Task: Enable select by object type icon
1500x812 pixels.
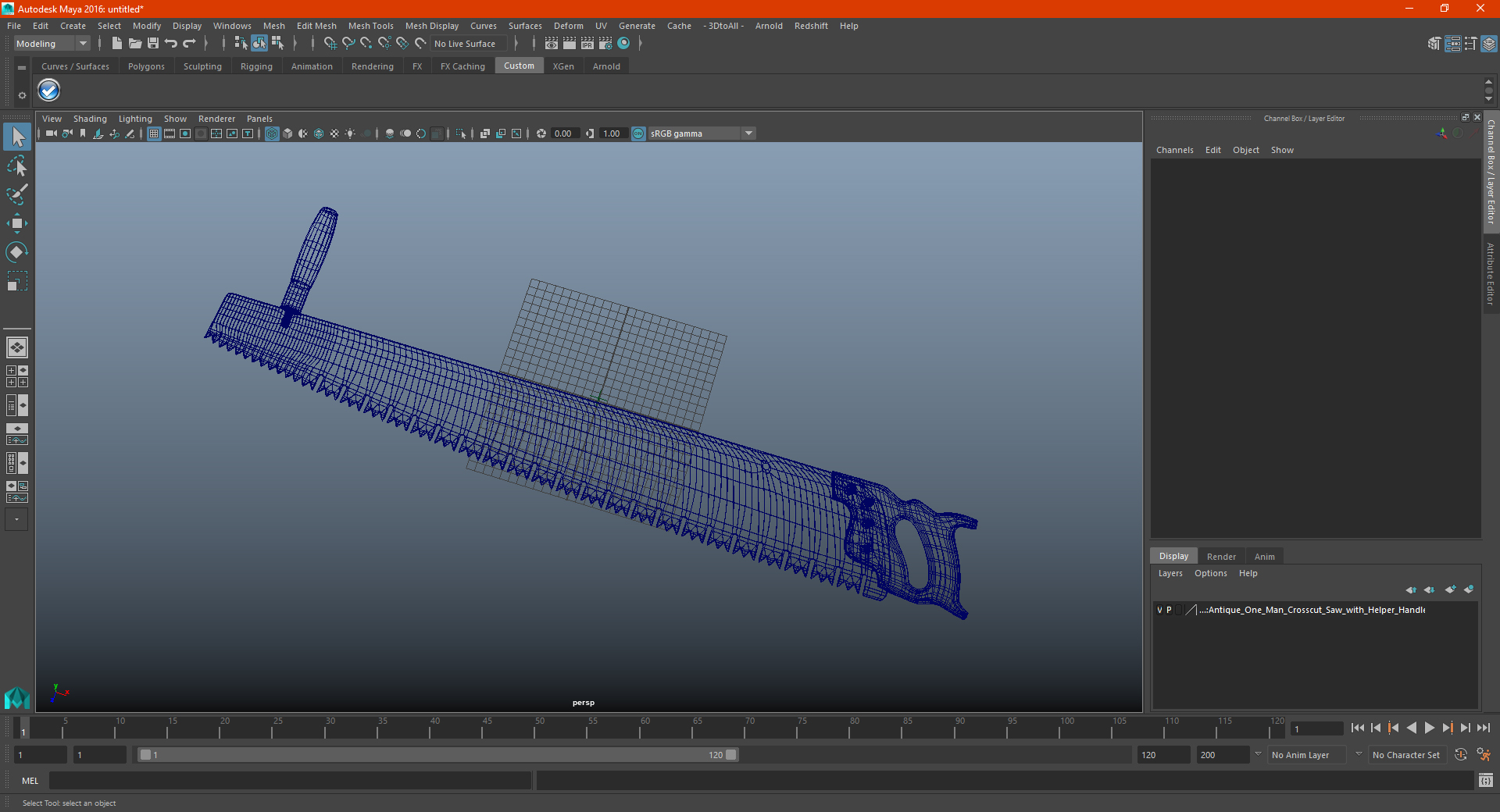Action: pyautogui.click(x=259, y=44)
